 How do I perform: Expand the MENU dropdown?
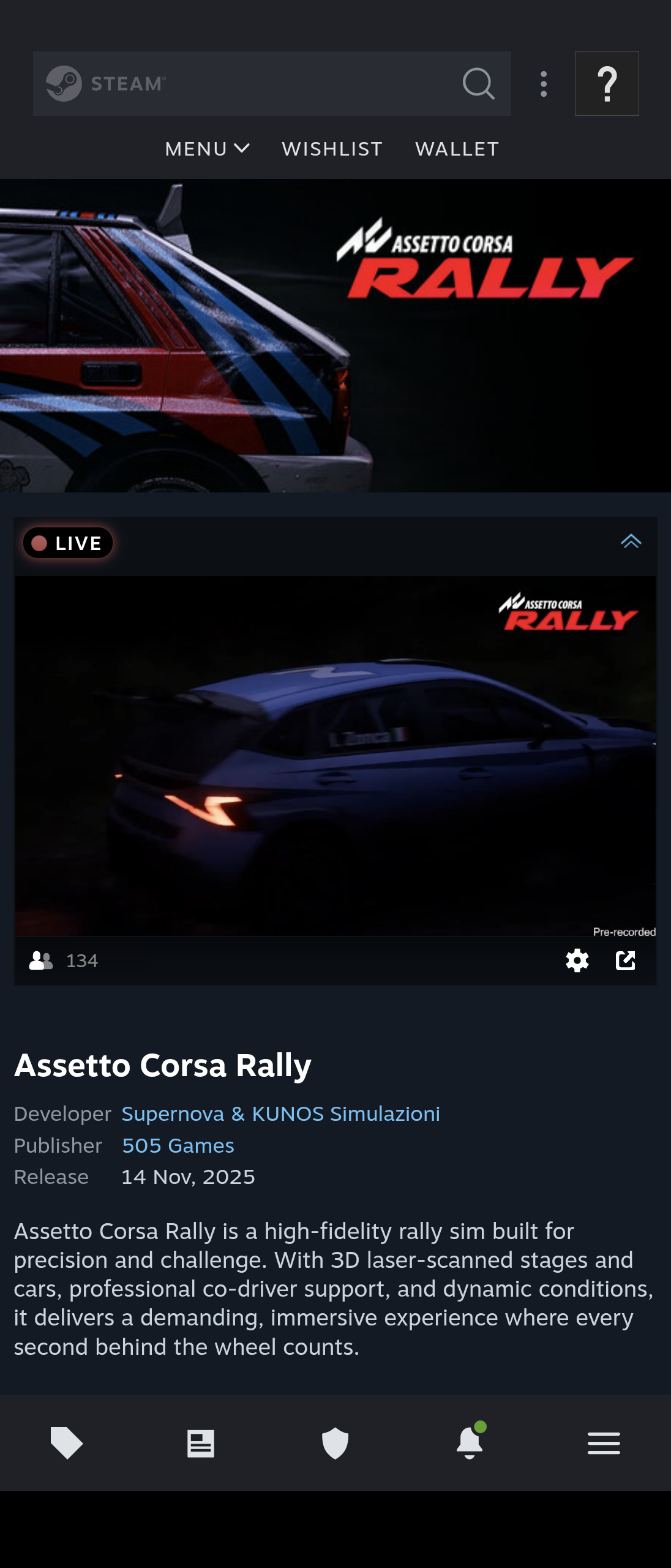(x=207, y=149)
